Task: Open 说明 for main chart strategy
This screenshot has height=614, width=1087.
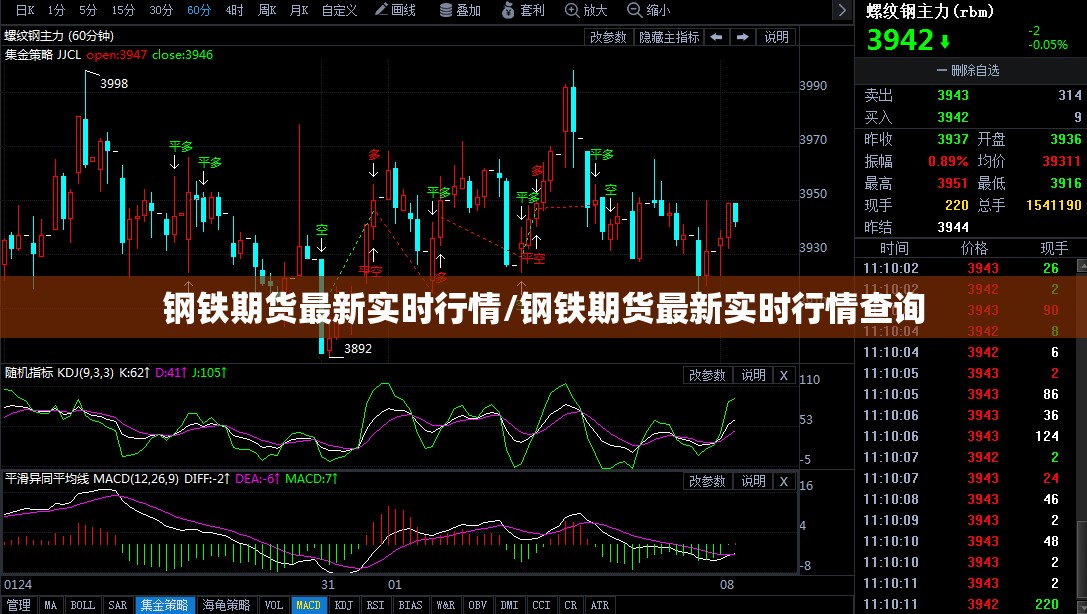Action: click(776, 37)
